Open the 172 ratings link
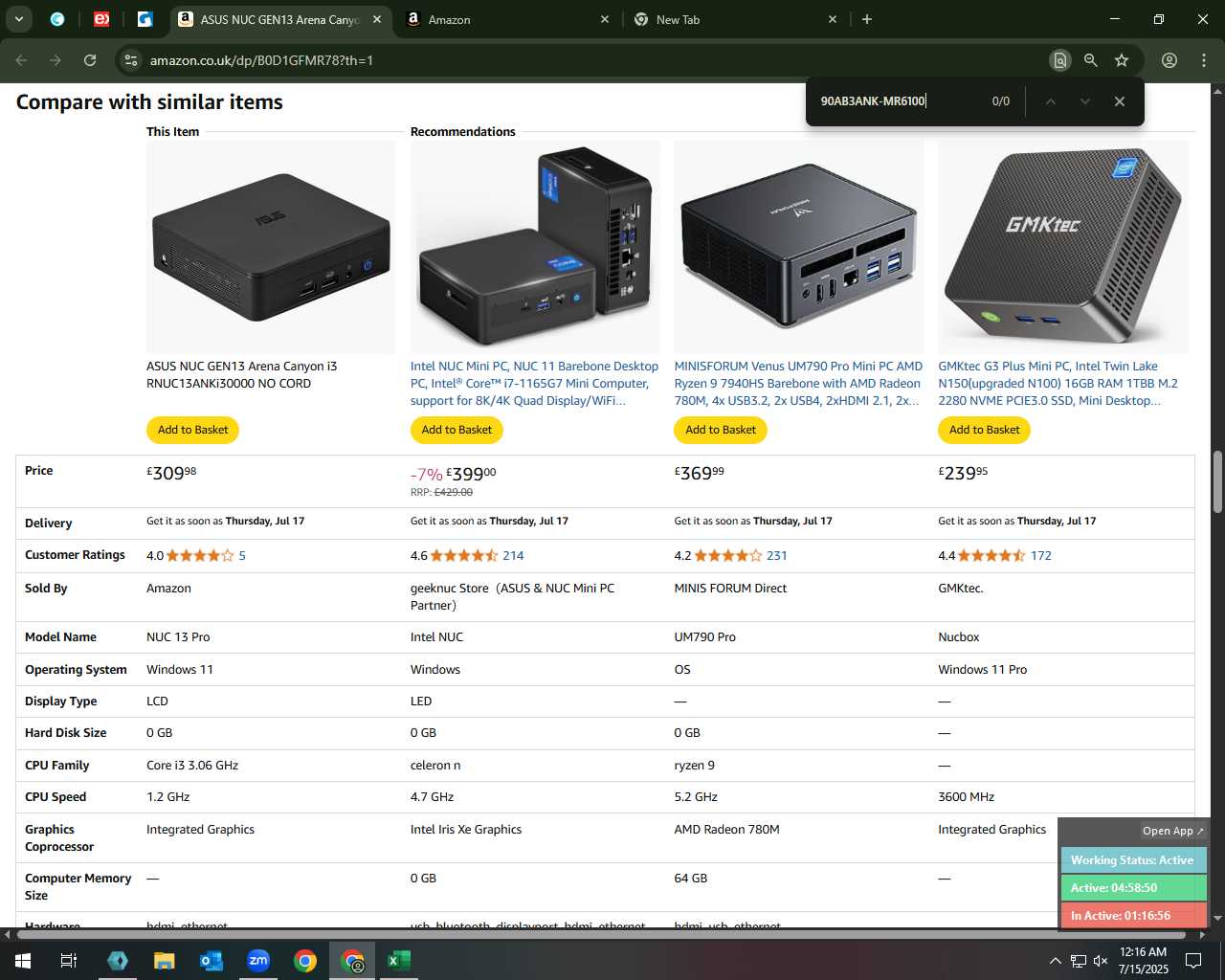The image size is (1225, 980). (1041, 555)
